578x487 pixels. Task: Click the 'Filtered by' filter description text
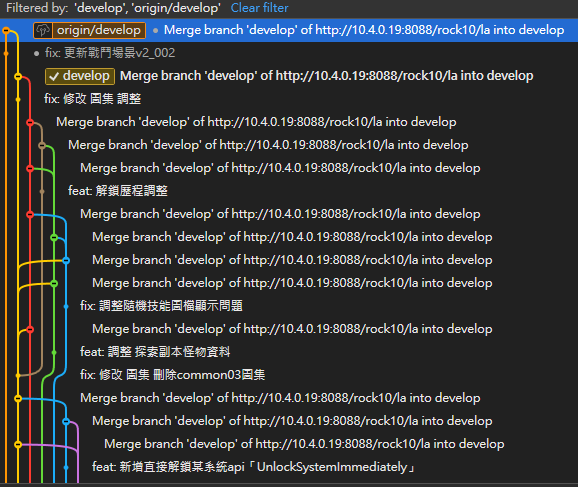click(114, 8)
